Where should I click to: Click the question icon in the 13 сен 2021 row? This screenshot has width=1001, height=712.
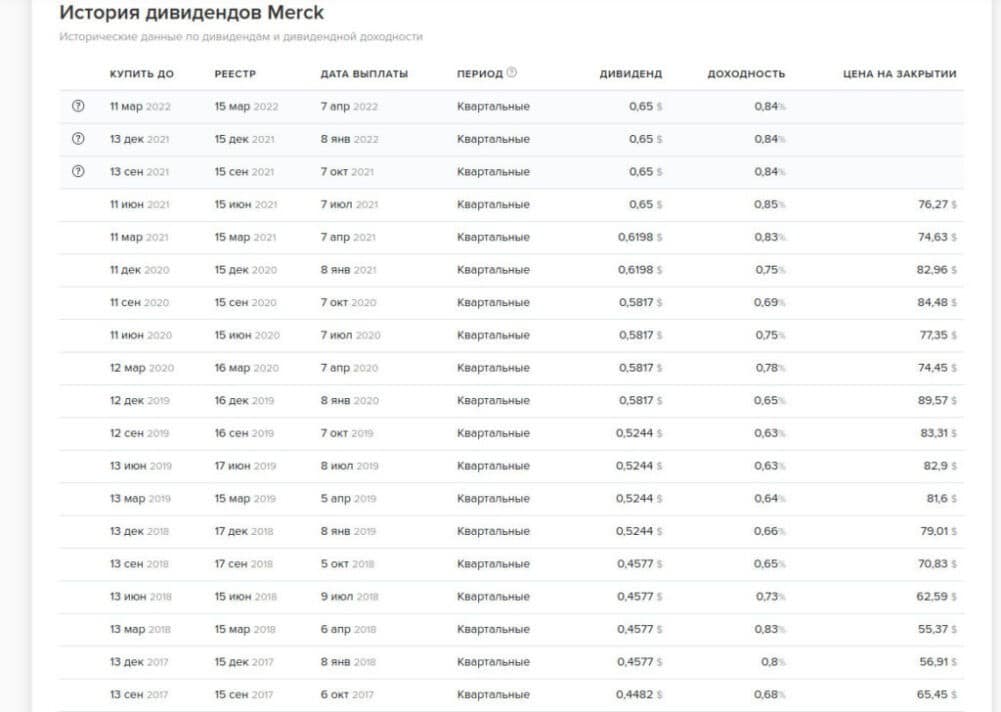78,172
